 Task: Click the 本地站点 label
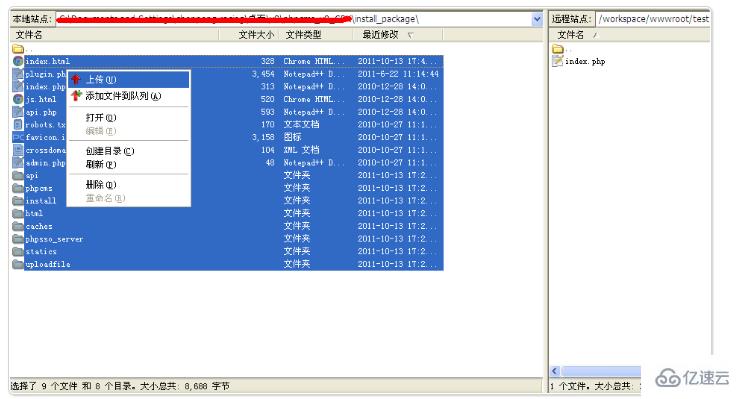pyautogui.click(x=31, y=19)
